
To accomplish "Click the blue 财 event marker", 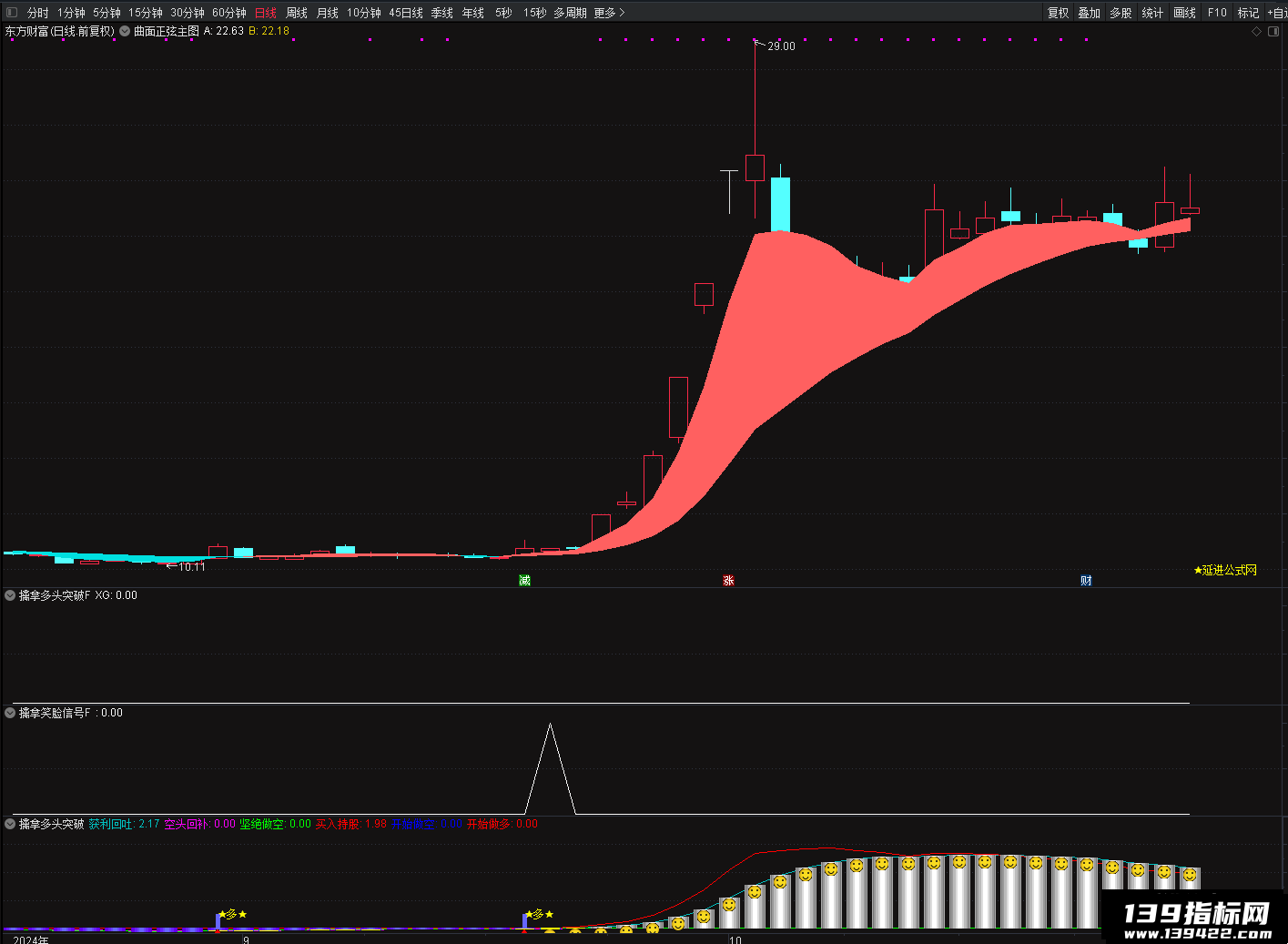I will [1086, 580].
